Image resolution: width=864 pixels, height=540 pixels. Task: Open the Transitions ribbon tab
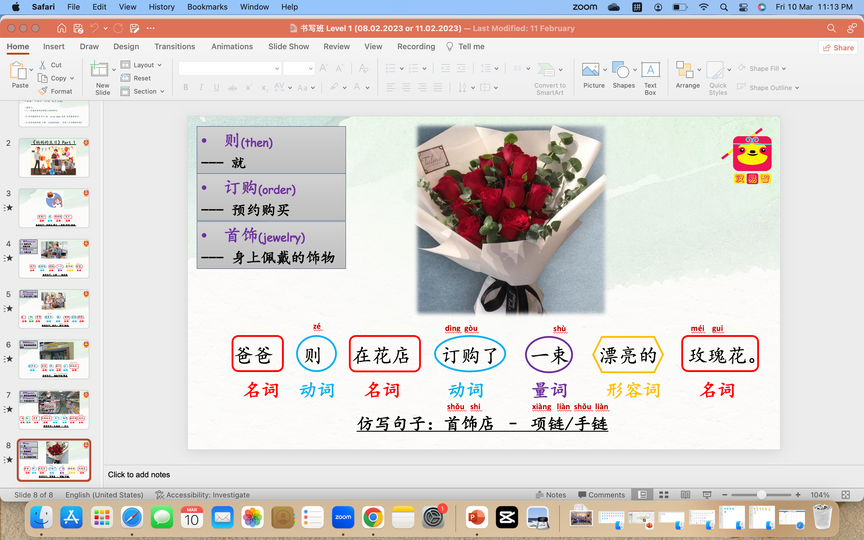pyautogui.click(x=175, y=46)
